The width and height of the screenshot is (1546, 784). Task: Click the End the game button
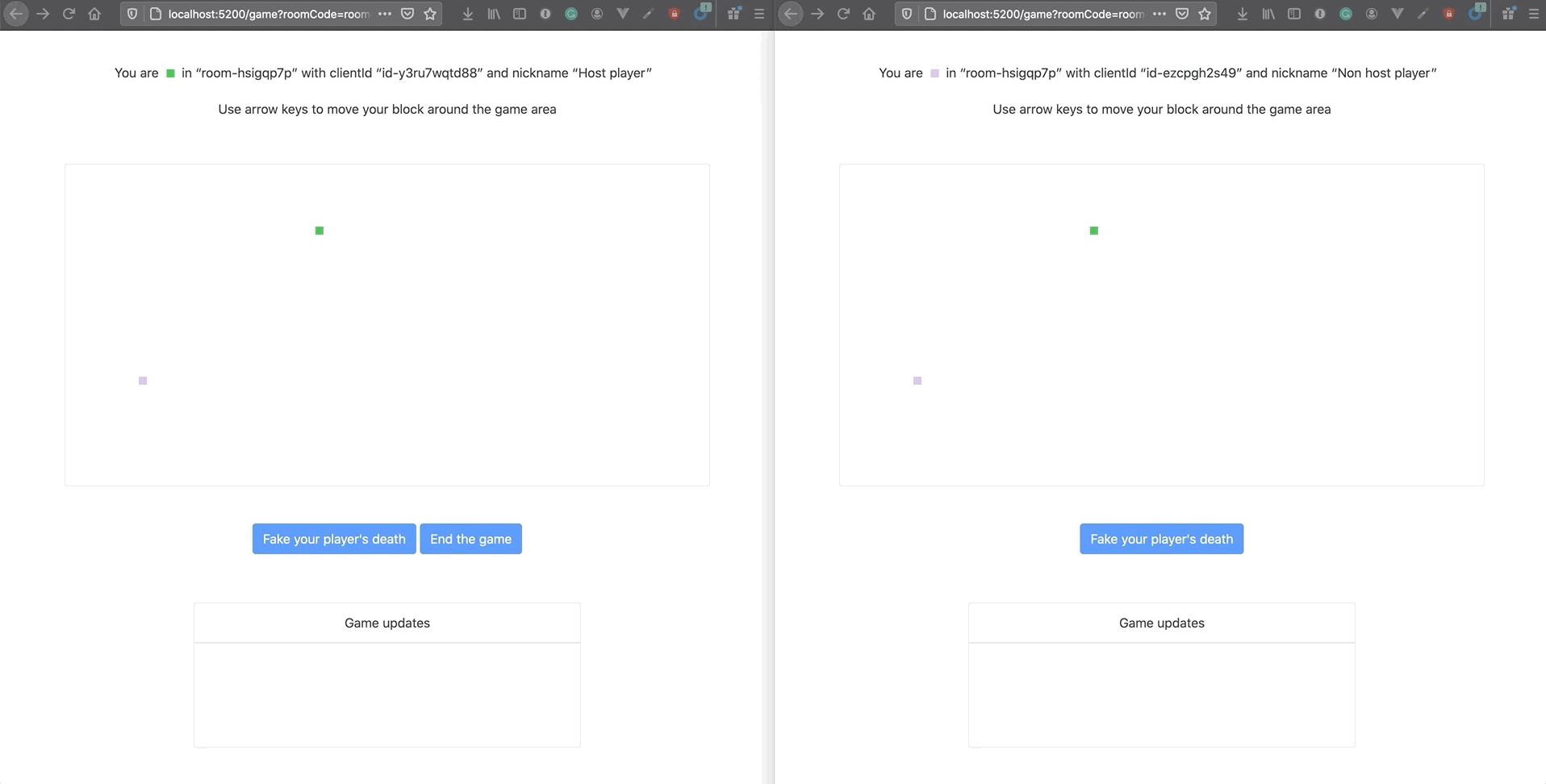pos(470,539)
